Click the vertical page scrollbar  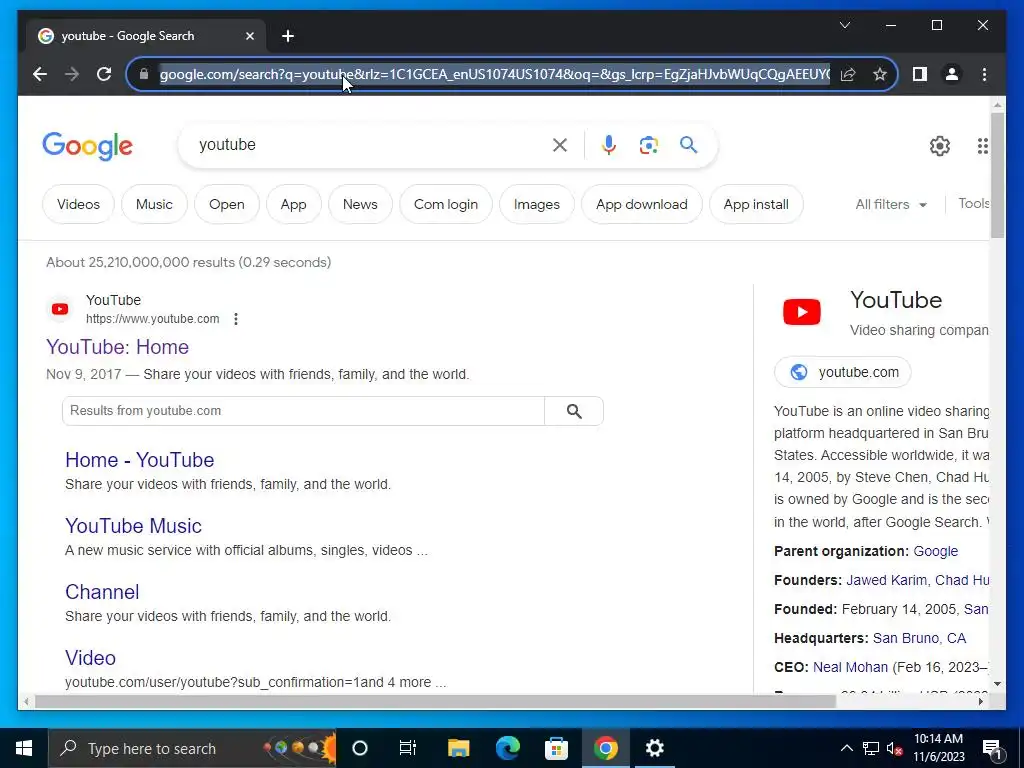(x=997, y=175)
